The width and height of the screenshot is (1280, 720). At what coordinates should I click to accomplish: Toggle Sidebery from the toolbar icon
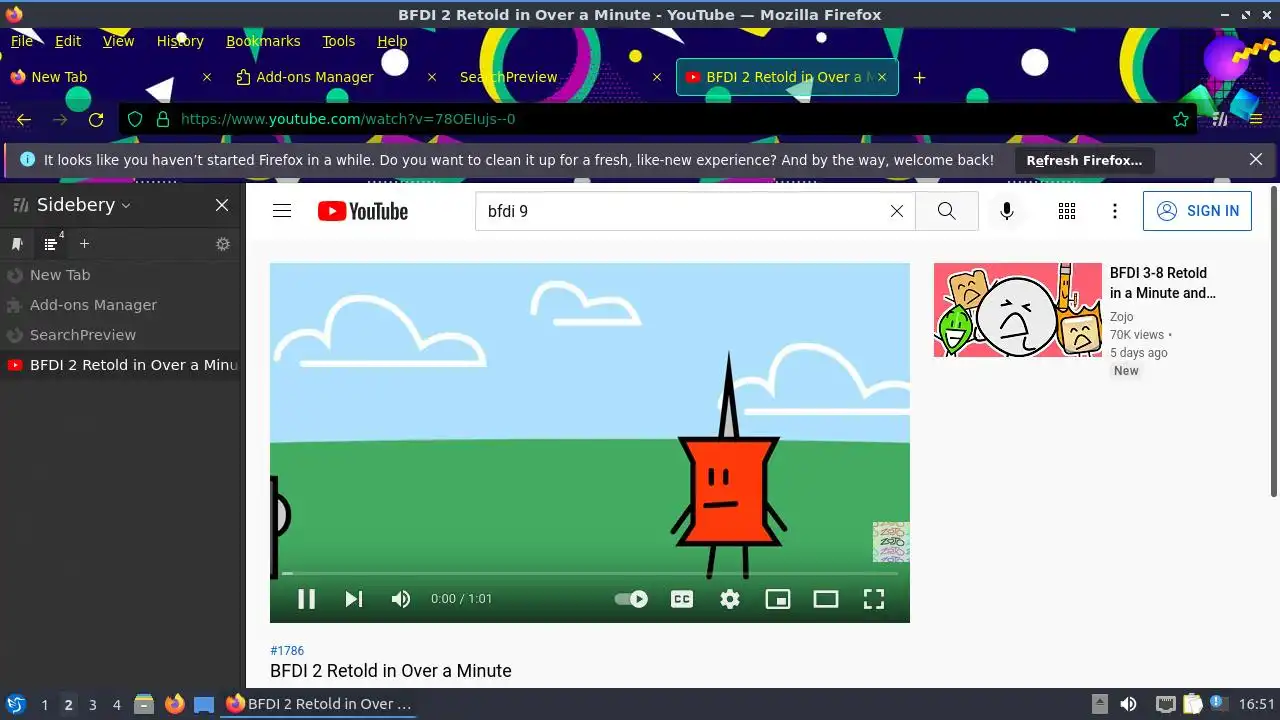pos(1220,119)
